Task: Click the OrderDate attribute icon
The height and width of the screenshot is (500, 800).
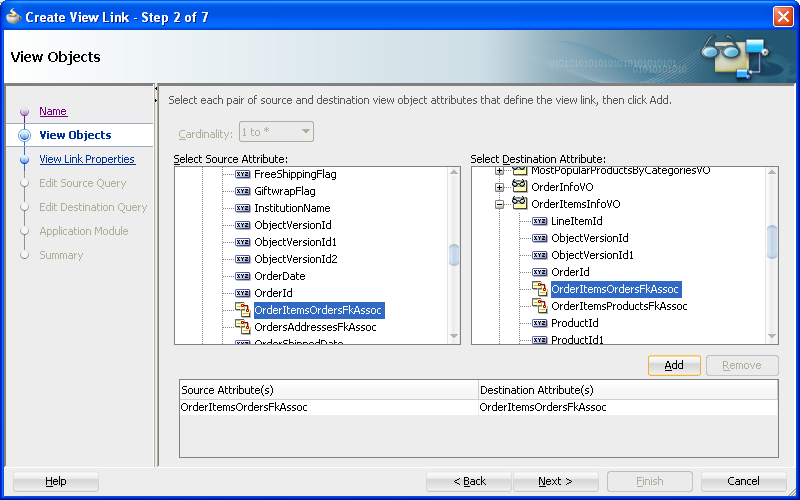Action: [x=242, y=276]
